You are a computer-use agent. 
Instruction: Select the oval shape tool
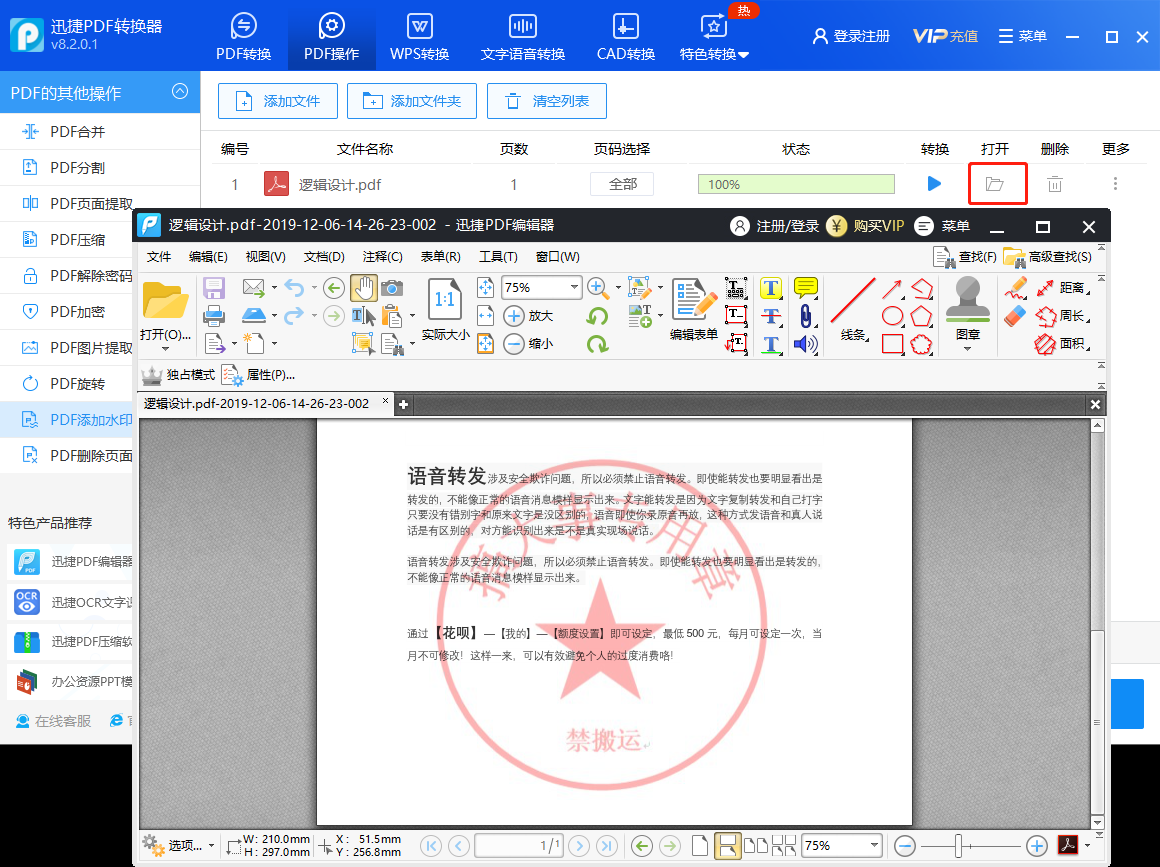click(893, 317)
